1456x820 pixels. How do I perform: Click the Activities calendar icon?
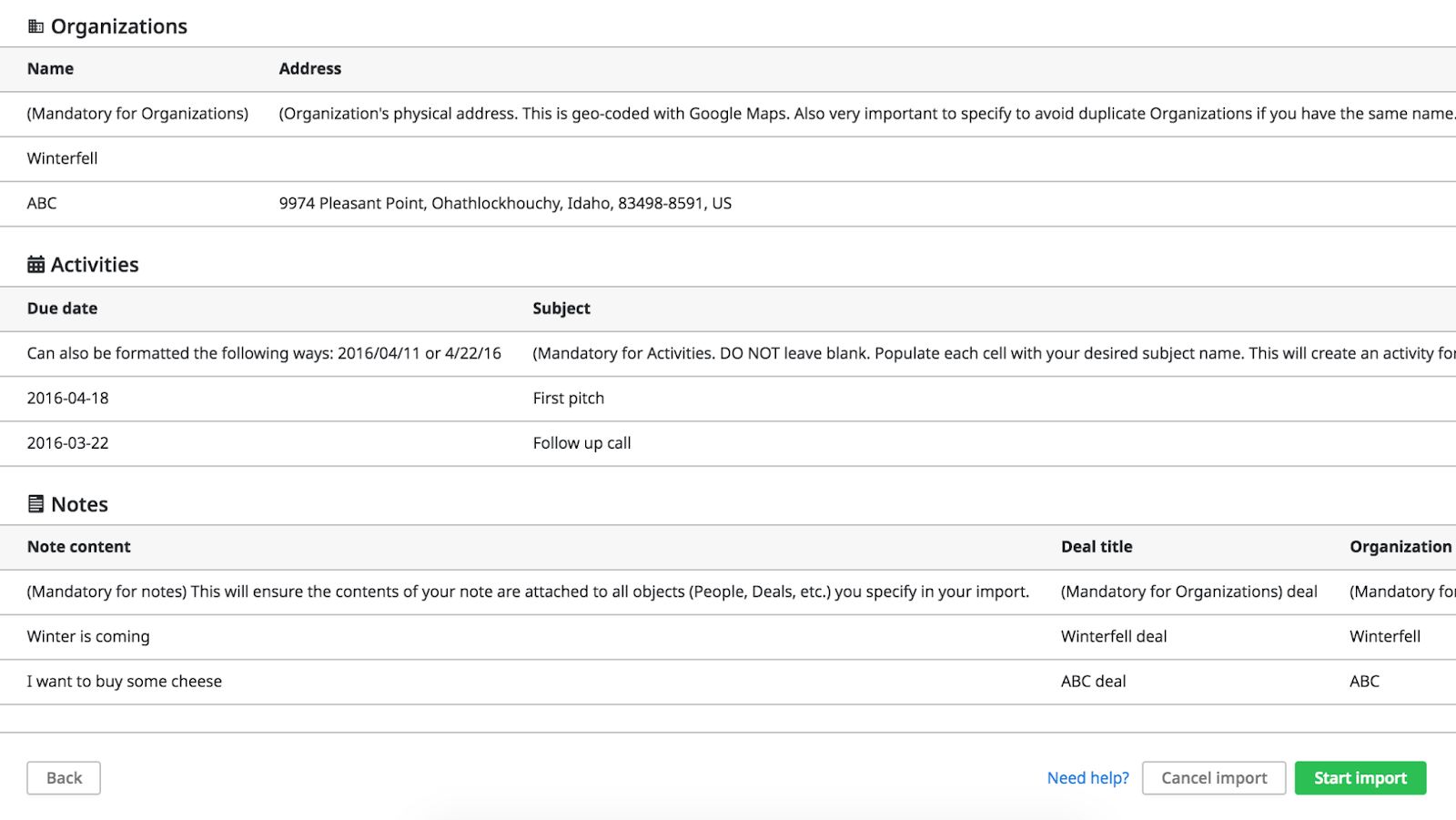tap(35, 264)
